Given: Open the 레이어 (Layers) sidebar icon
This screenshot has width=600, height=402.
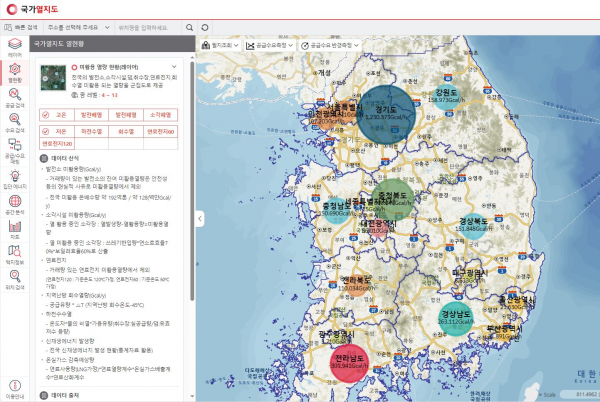Looking at the screenshot, I should click(x=14, y=47).
